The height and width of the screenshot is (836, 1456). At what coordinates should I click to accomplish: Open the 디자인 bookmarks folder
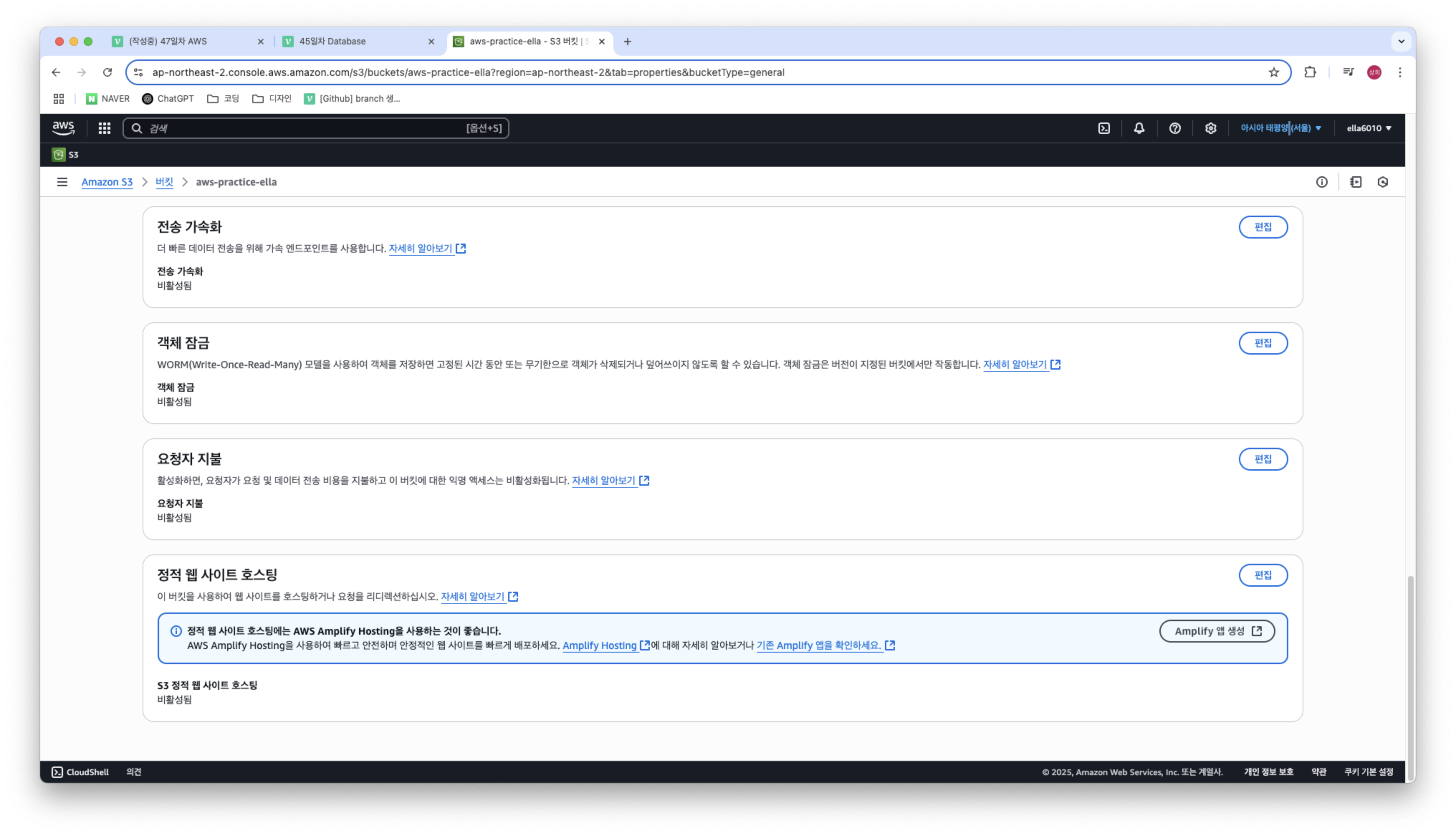pyautogui.click(x=272, y=99)
